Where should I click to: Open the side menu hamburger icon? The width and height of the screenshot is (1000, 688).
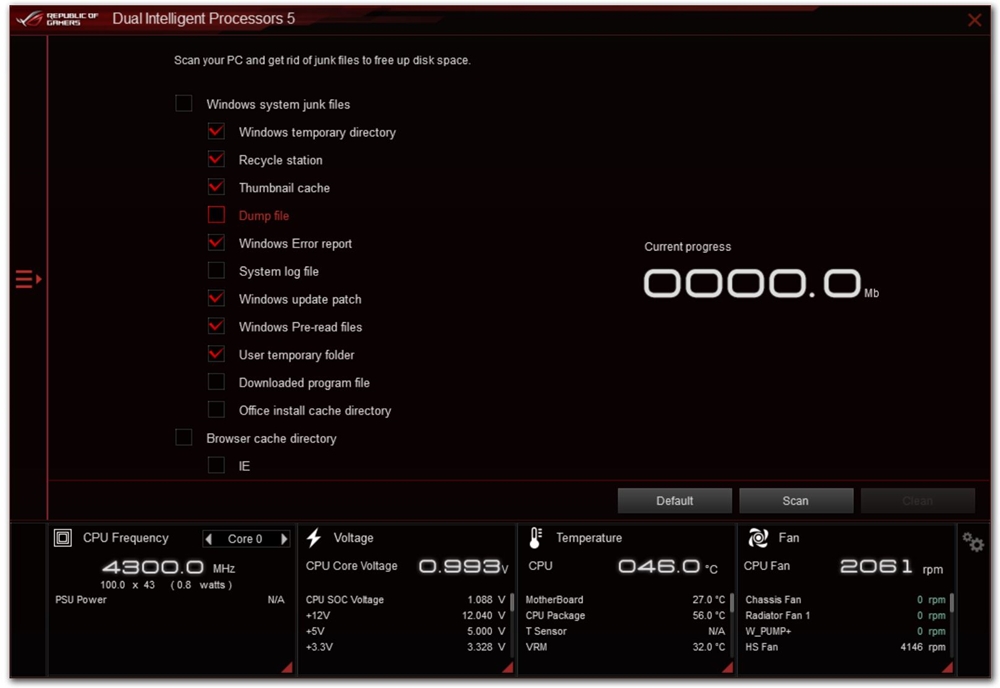coord(27,279)
